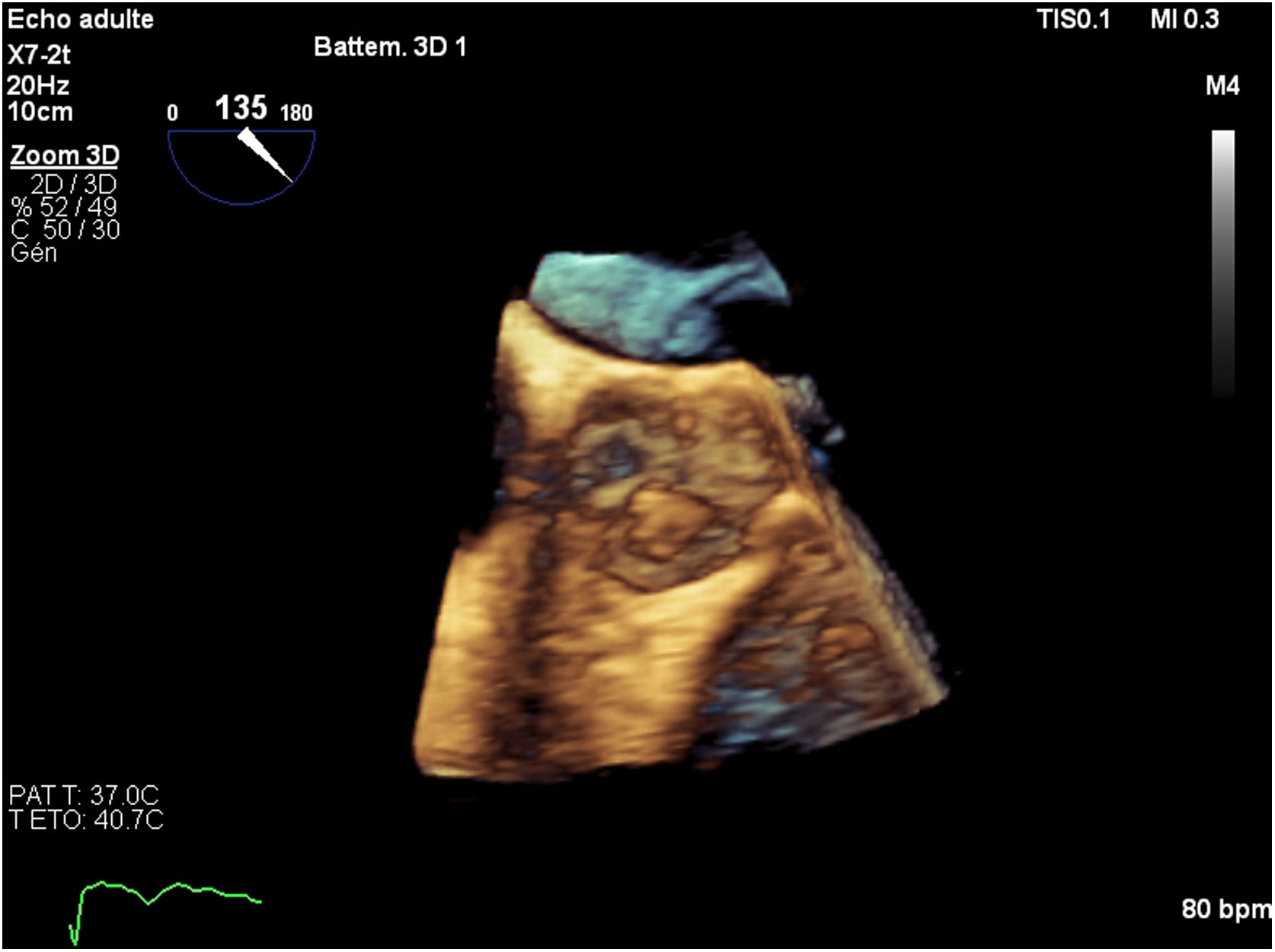Select the Zoom 3D mode label

(65, 155)
